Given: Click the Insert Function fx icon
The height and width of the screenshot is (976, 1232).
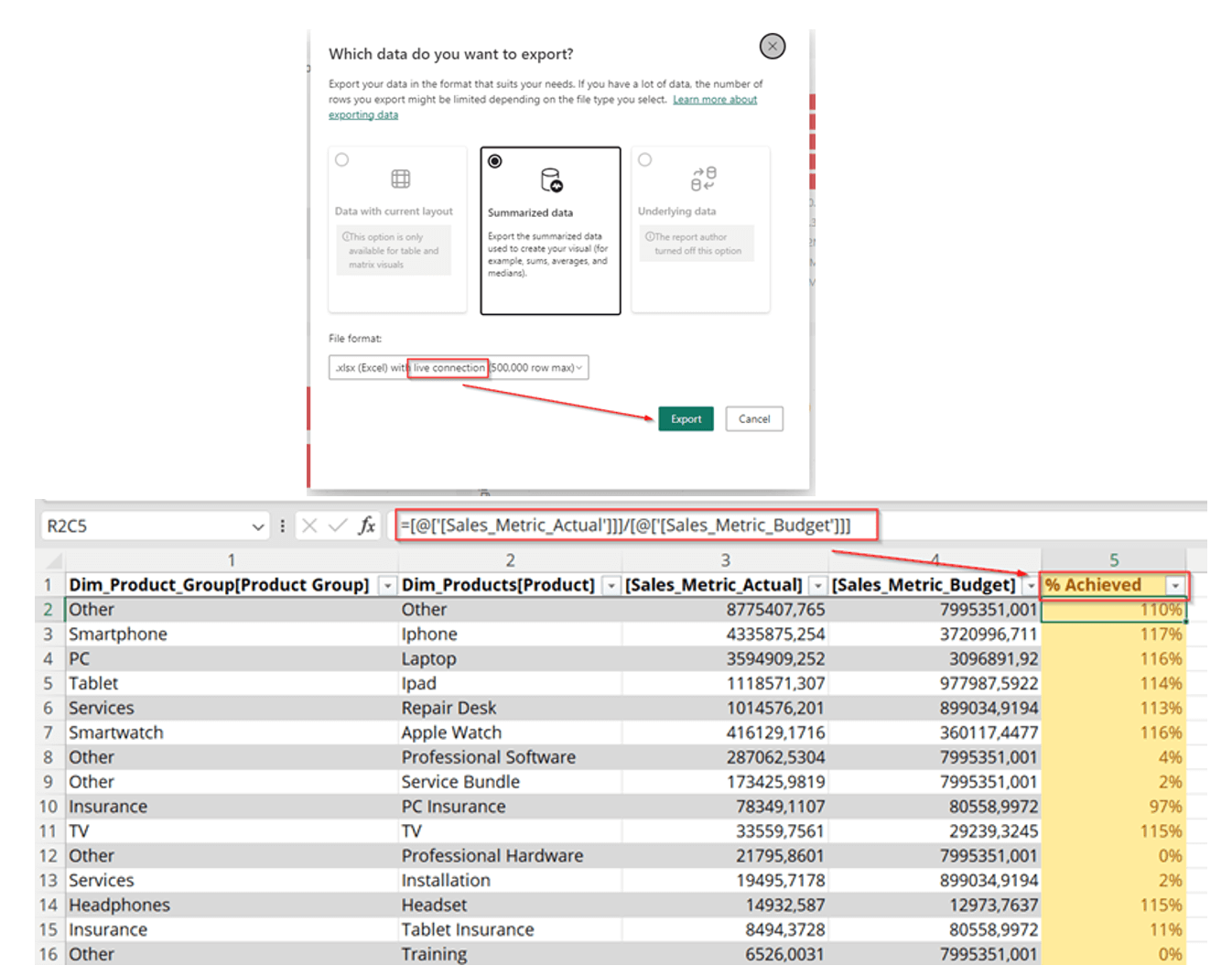Looking at the screenshot, I should point(367,526).
